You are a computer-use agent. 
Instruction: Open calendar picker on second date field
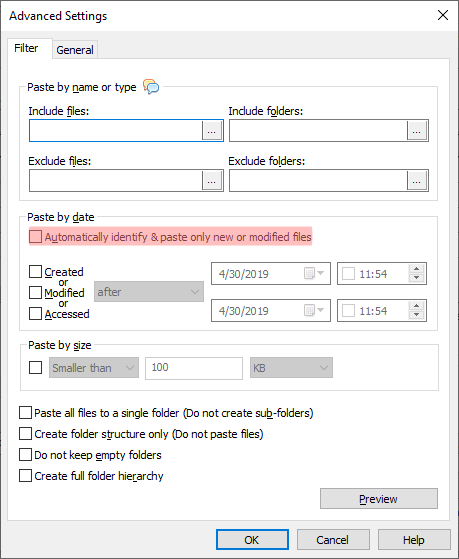tap(314, 311)
